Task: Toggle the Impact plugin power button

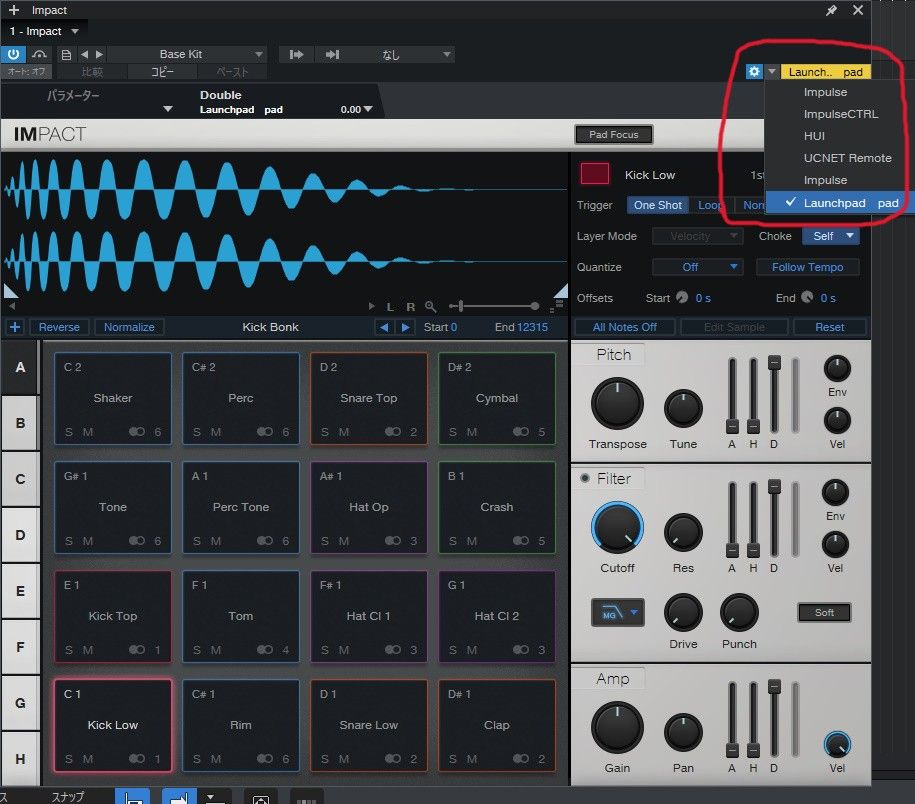Action: (x=14, y=54)
